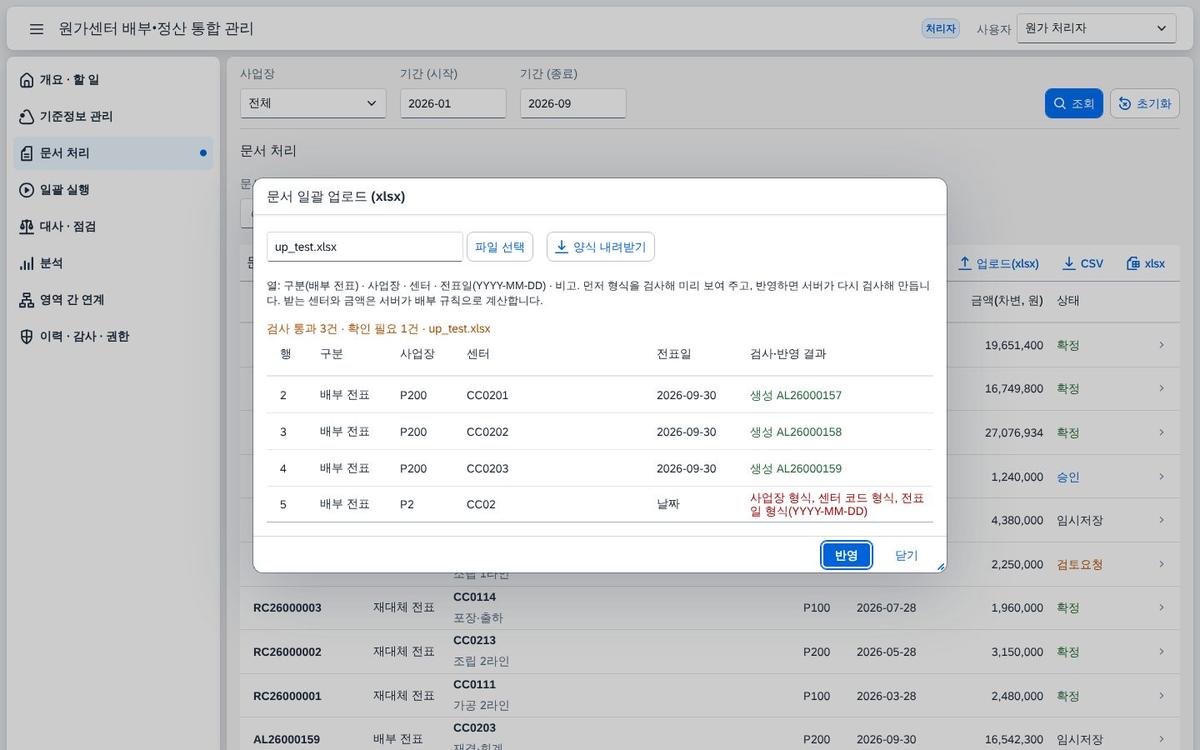Viewport: 1200px width, 750px height.
Task: Click the 검사 통과 3건 summary line
Action: point(379,328)
